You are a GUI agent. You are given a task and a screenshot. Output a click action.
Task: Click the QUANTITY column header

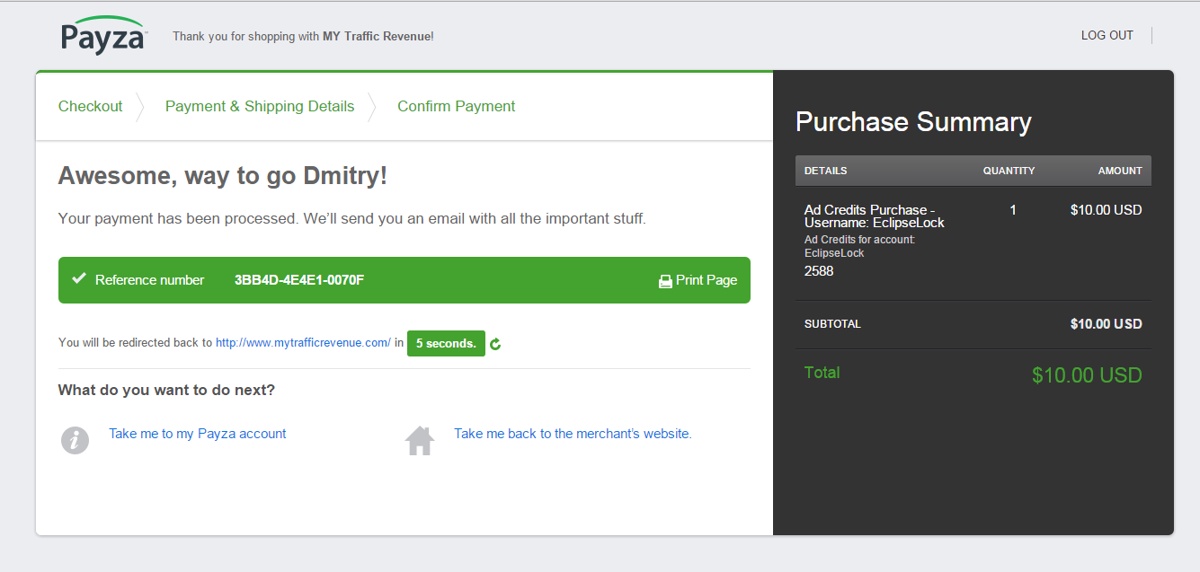tap(1009, 171)
